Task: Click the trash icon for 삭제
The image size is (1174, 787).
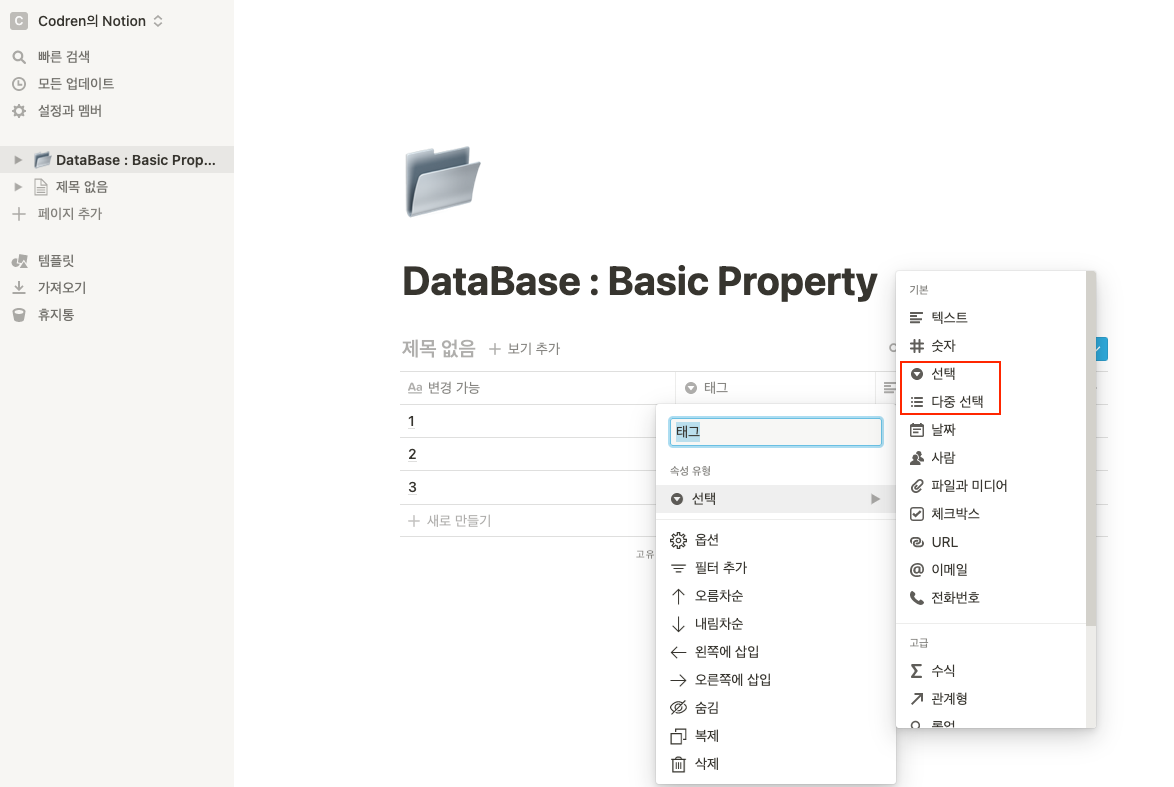Action: pos(678,764)
